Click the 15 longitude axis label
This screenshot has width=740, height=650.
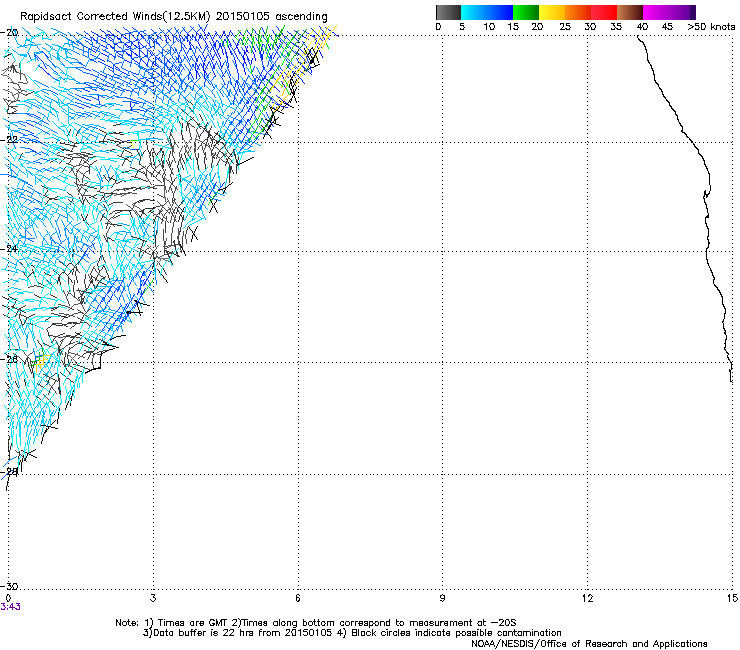click(732, 598)
